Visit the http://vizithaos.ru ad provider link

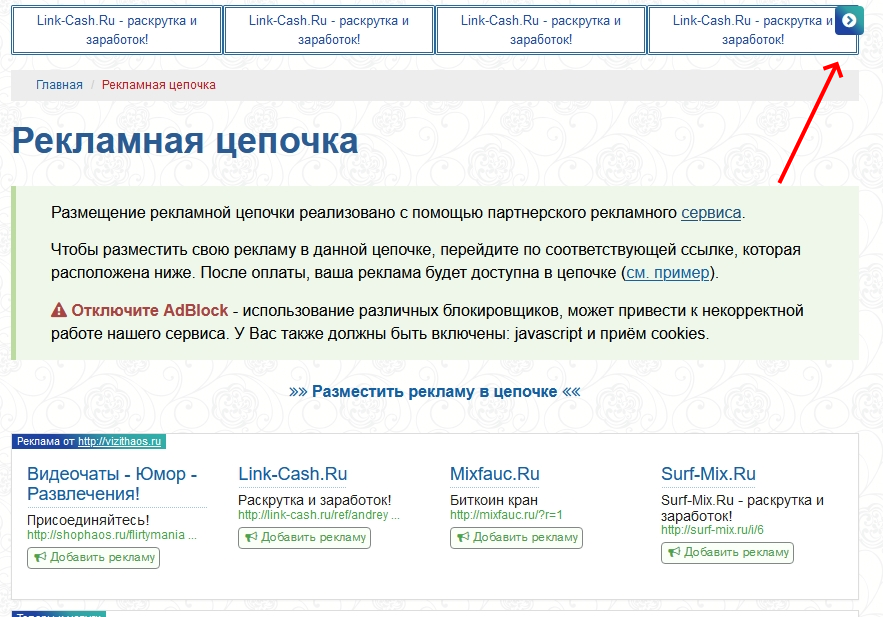pos(119,441)
